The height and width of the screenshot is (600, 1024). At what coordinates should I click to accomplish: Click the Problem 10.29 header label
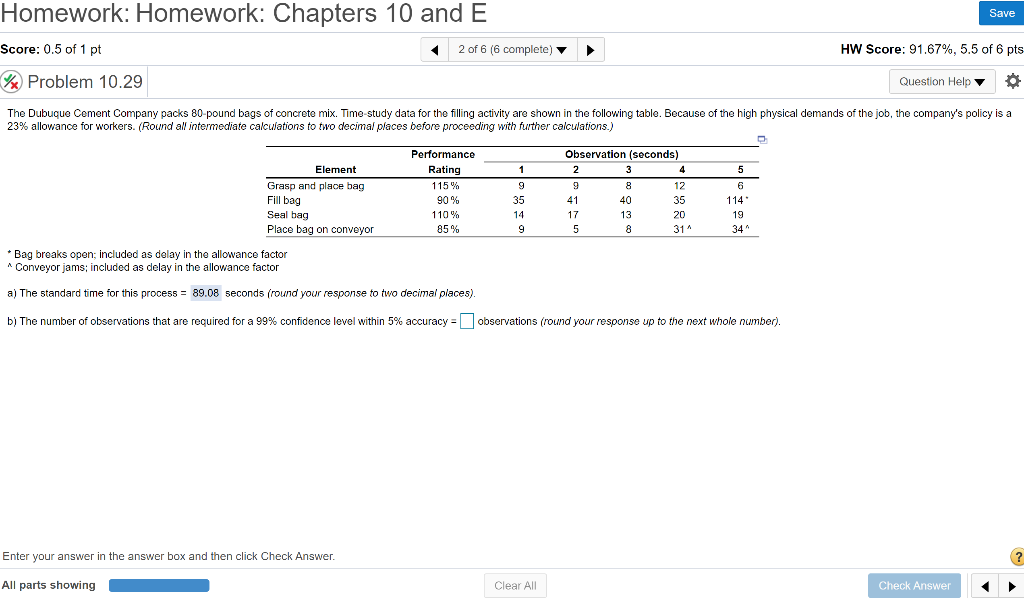coord(95,81)
